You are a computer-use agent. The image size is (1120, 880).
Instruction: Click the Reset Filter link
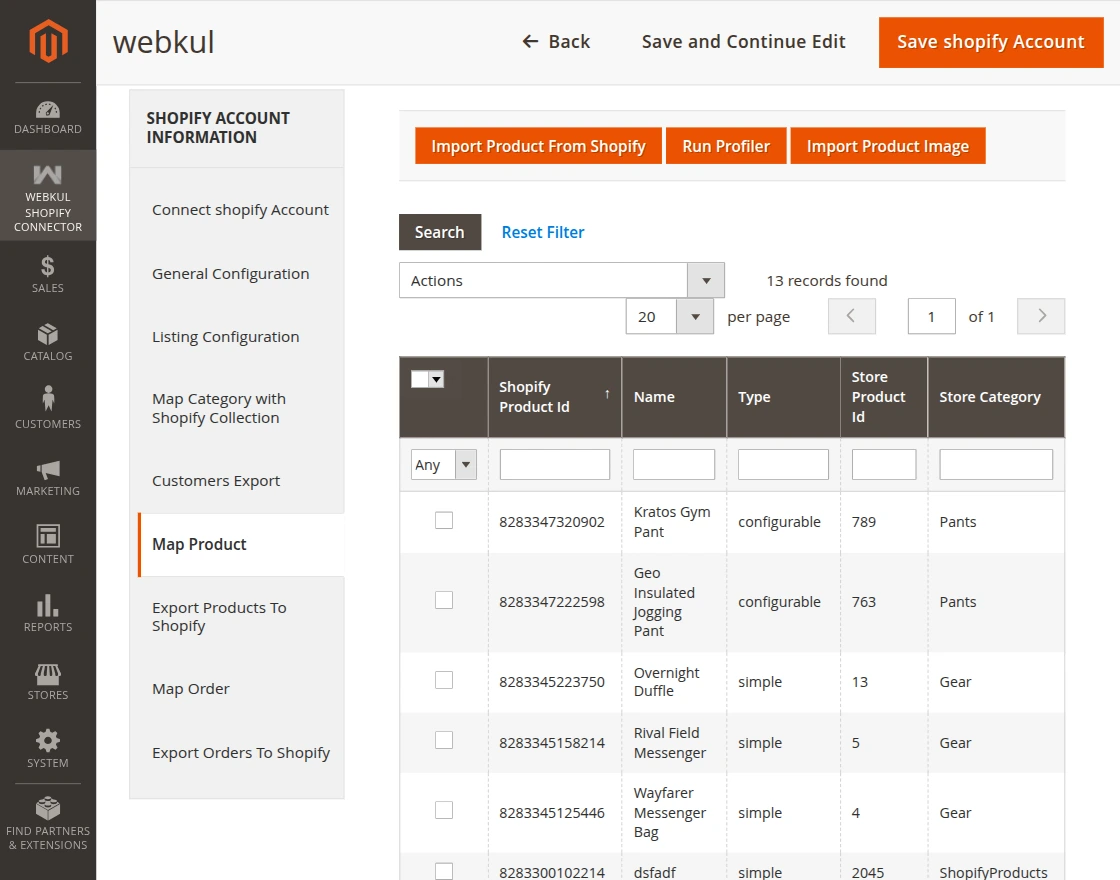click(x=543, y=232)
